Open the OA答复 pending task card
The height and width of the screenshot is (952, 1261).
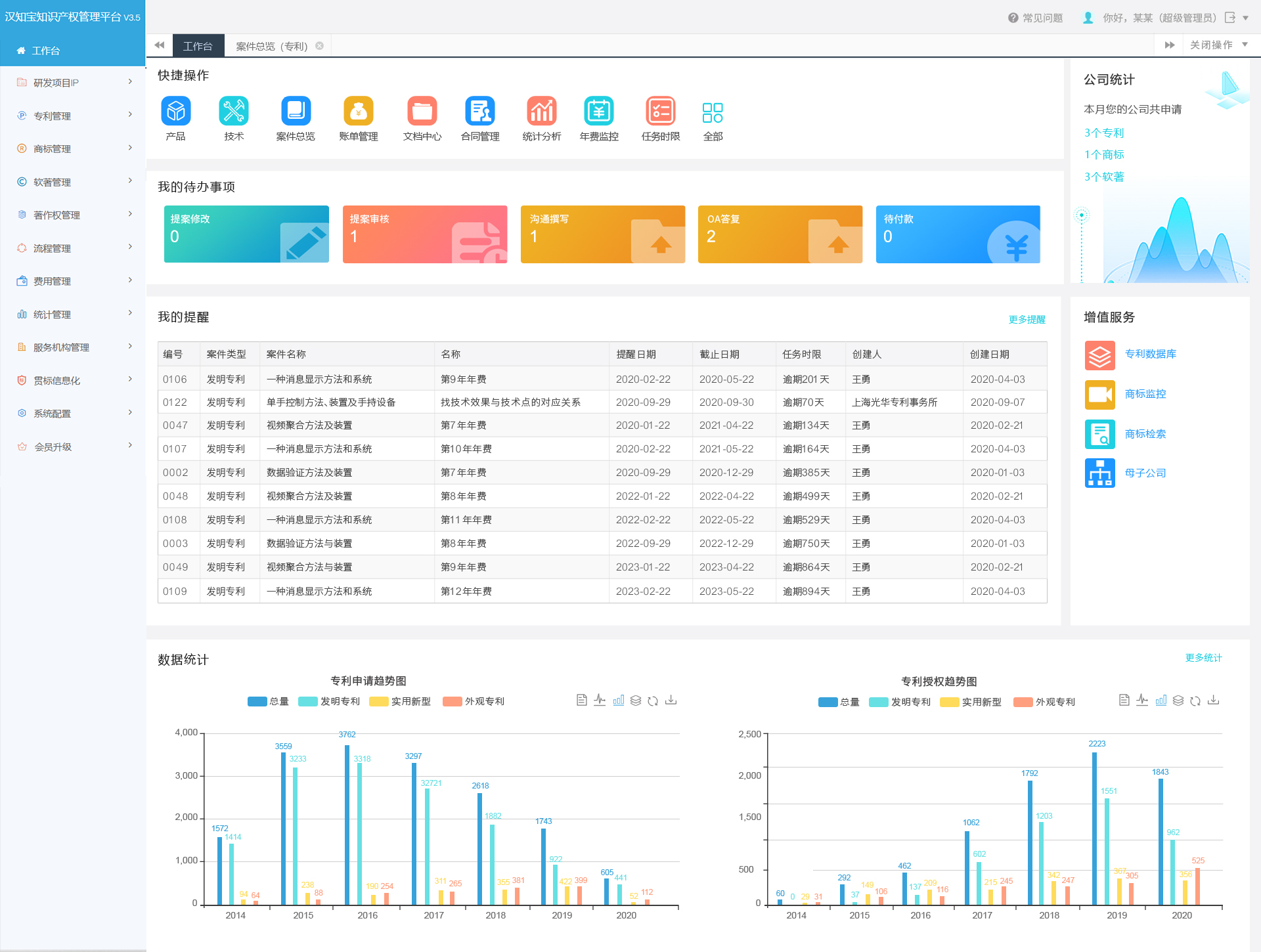pos(780,234)
